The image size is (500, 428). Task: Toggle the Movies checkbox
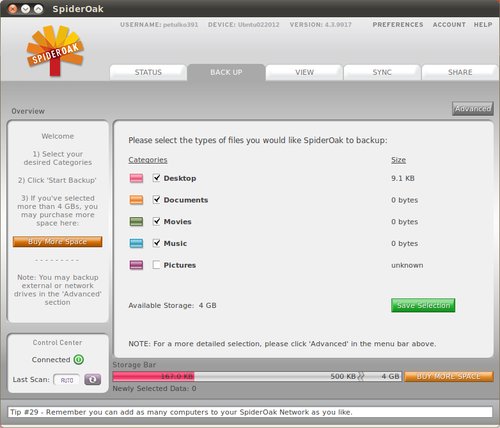(x=156, y=221)
